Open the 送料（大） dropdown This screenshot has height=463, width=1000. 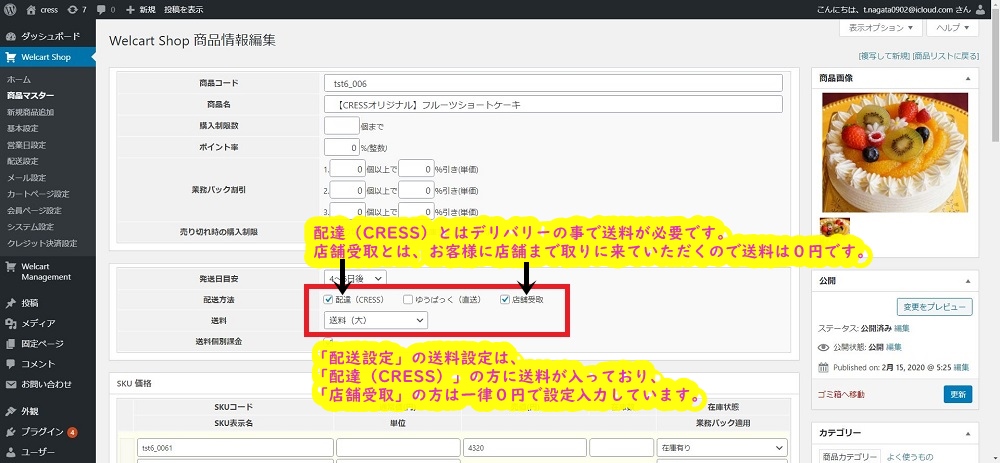376,320
